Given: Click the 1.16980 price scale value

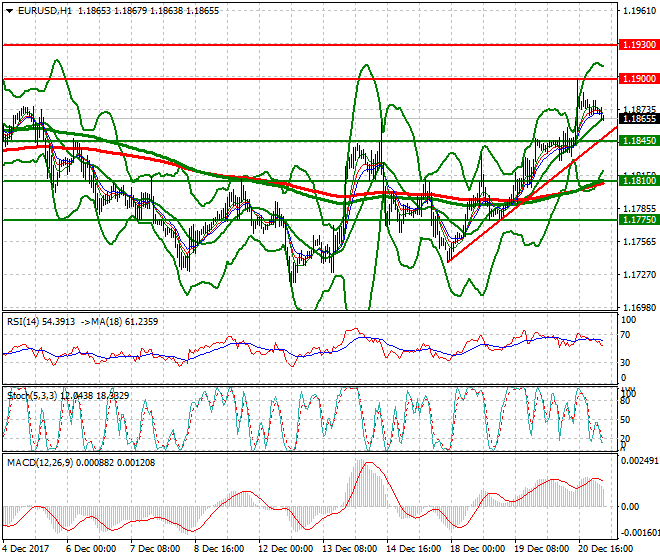Looking at the screenshot, I should pos(639,308).
